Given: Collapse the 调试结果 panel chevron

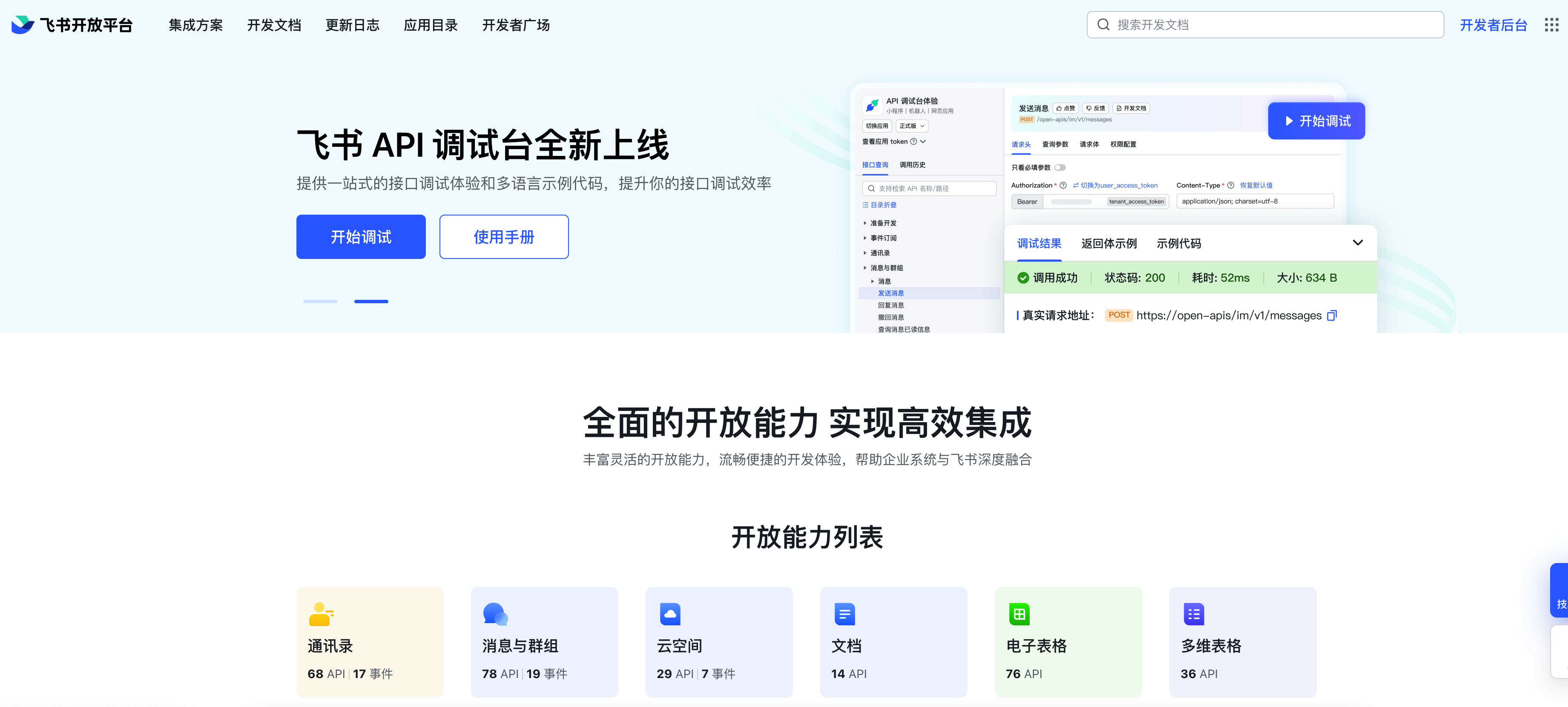Looking at the screenshot, I should (1357, 243).
